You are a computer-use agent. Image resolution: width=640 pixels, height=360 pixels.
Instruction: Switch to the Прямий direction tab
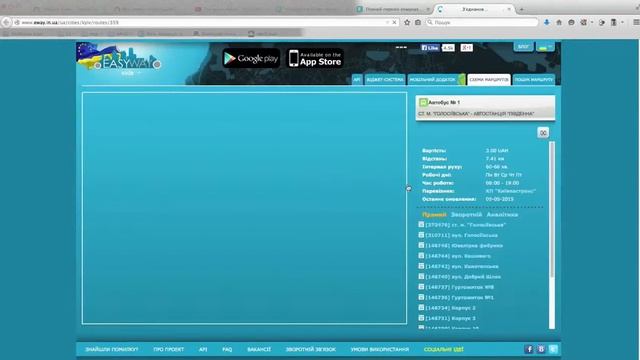(434, 214)
